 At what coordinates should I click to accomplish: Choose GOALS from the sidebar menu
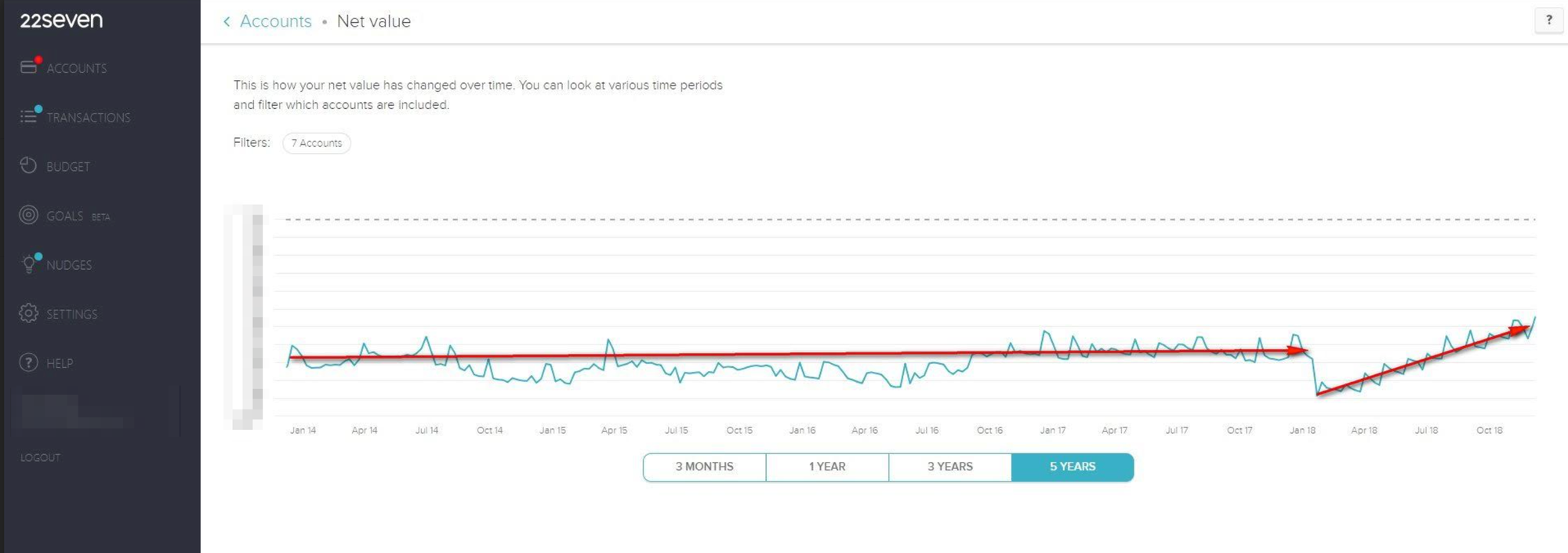(65, 215)
